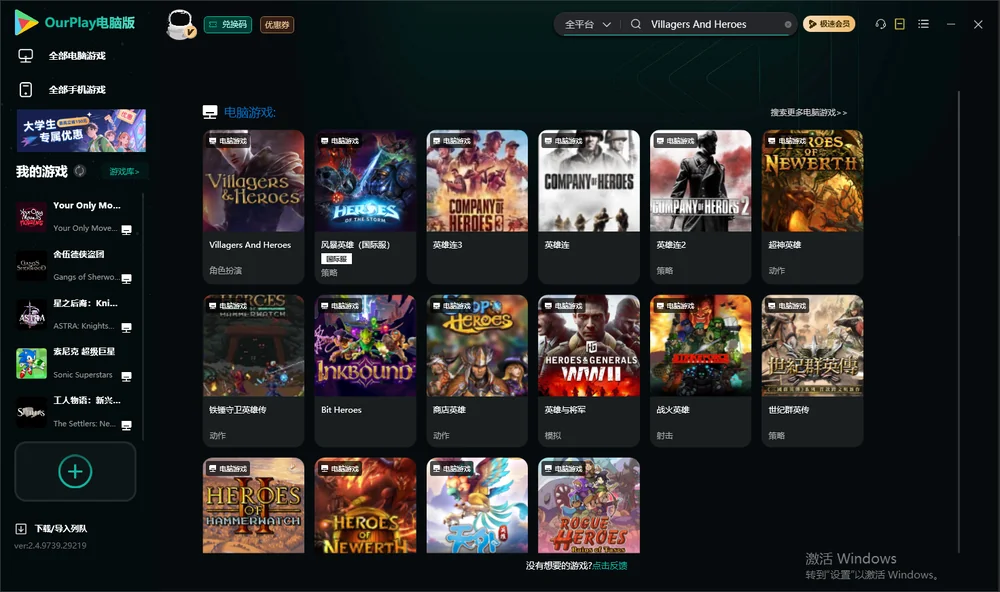Open the 风暴英雄 (国际服) game card
Screen dimensions: 1000x592
[x=365, y=207]
